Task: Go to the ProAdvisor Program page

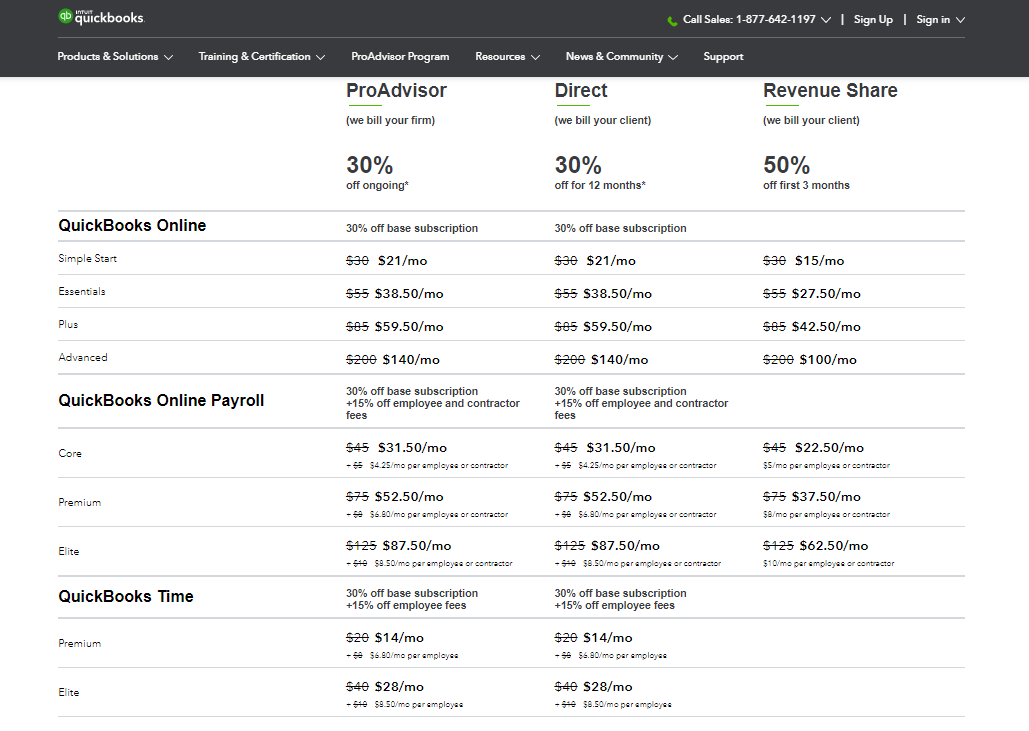Action: tap(400, 57)
